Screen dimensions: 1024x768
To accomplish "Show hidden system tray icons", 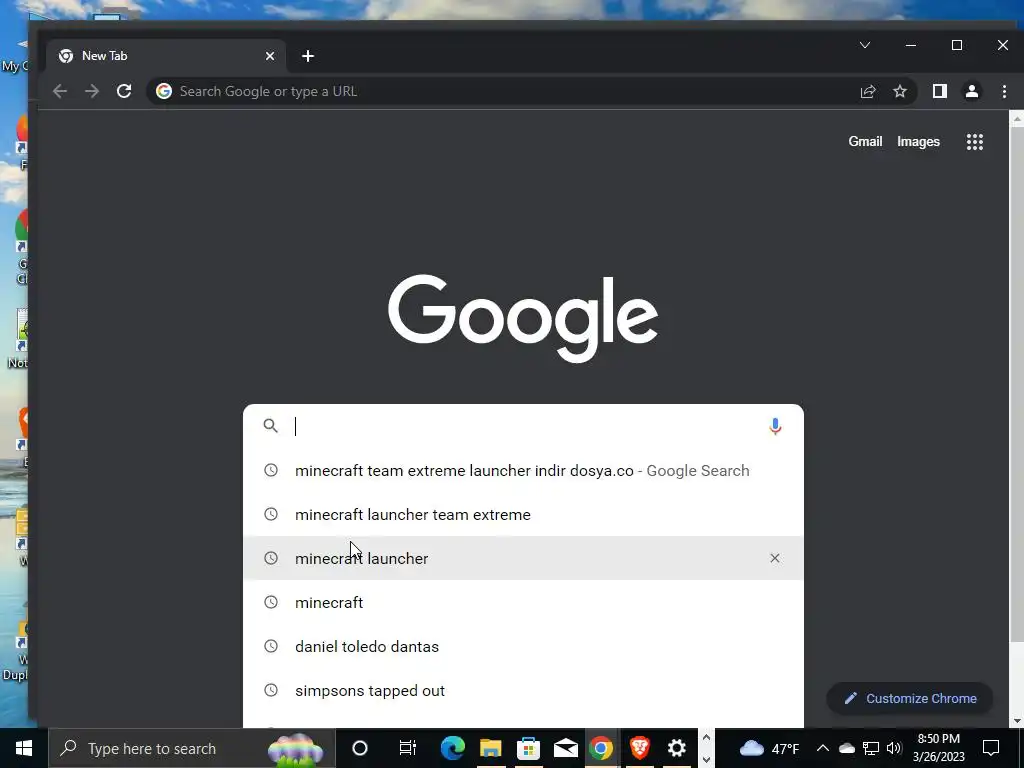I will (823, 748).
